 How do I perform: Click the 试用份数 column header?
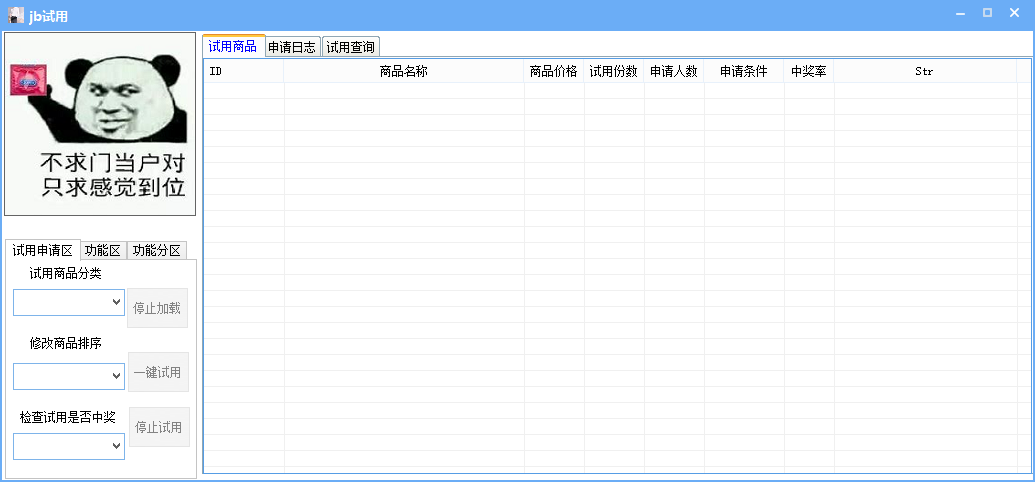[x=614, y=71]
